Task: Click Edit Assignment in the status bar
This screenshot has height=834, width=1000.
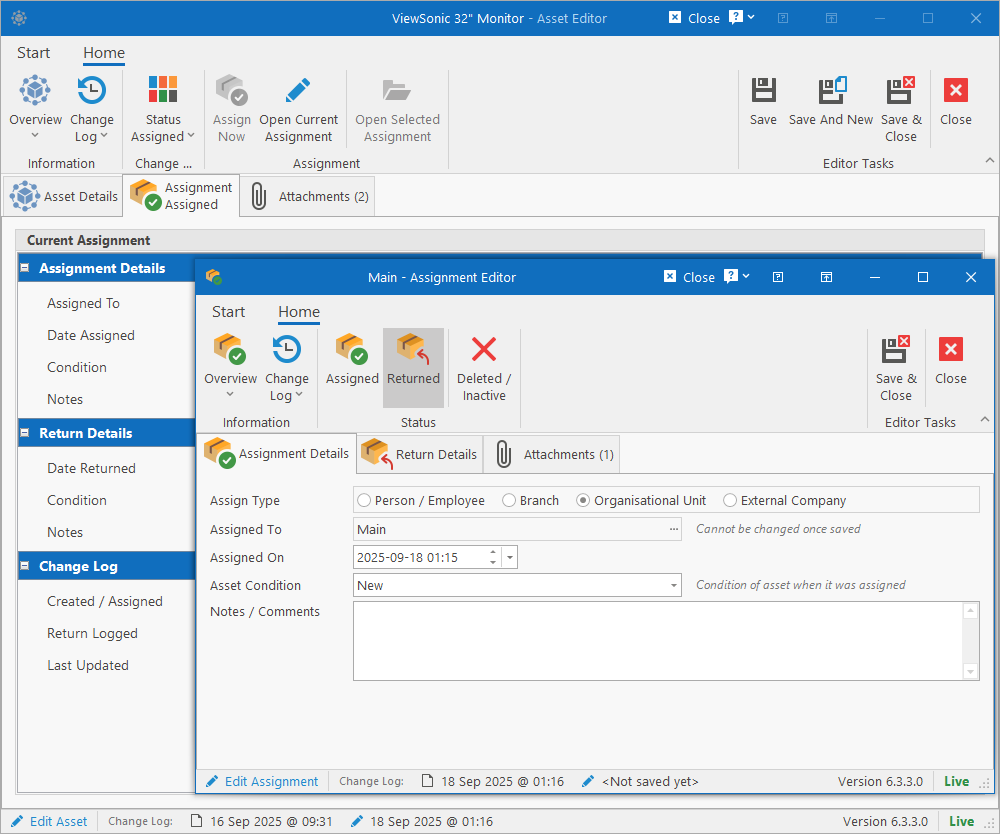Action: (261, 781)
